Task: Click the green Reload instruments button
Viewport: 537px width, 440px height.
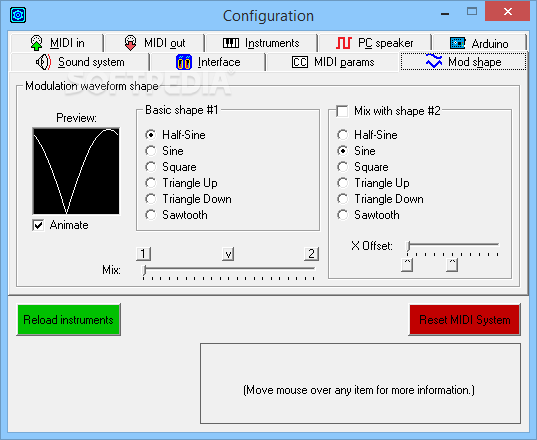Action: pyautogui.click(x=68, y=319)
